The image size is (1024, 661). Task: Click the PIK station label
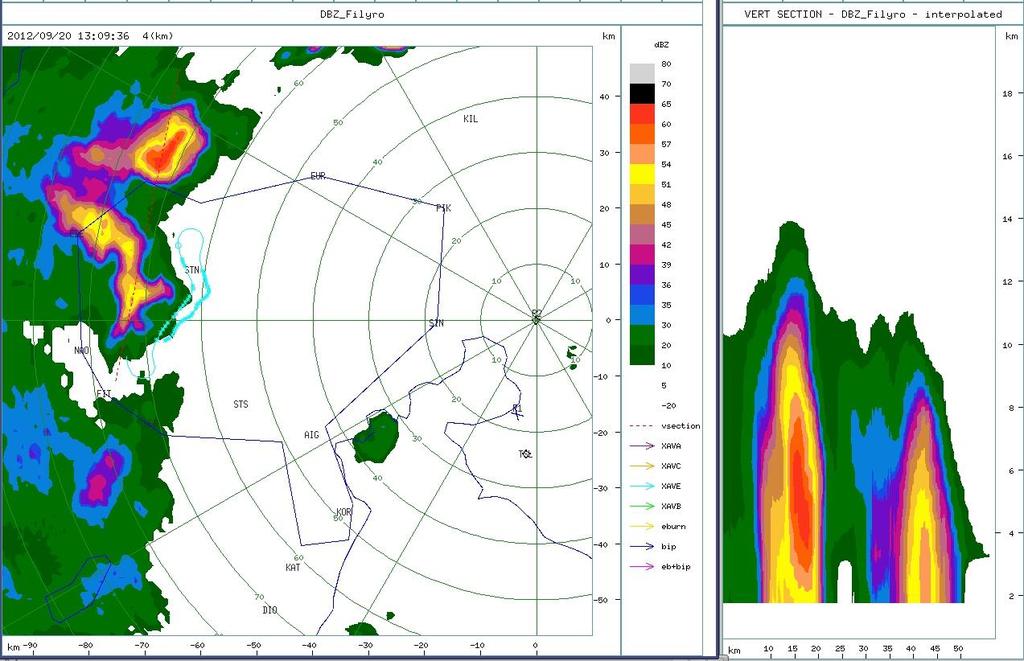[443, 208]
